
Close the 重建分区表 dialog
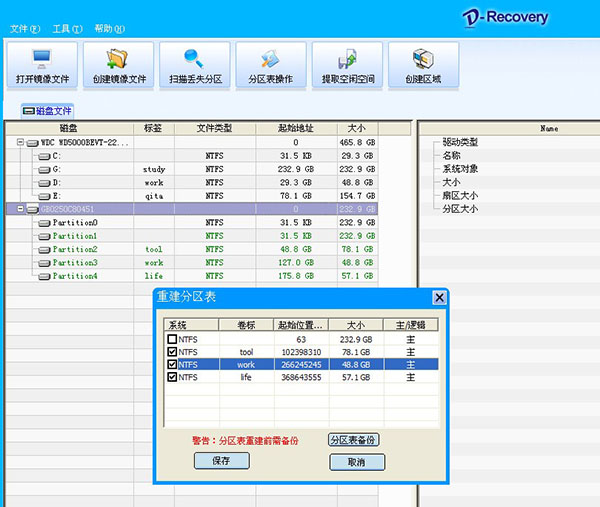tap(439, 298)
